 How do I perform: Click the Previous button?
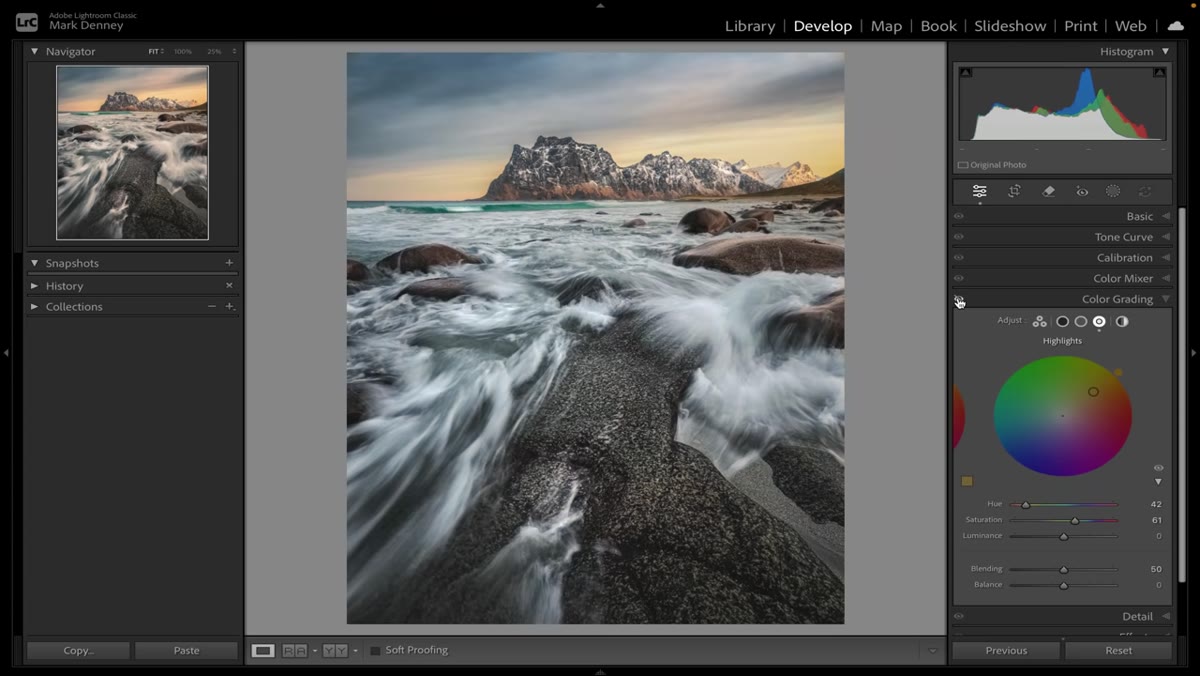1006,650
